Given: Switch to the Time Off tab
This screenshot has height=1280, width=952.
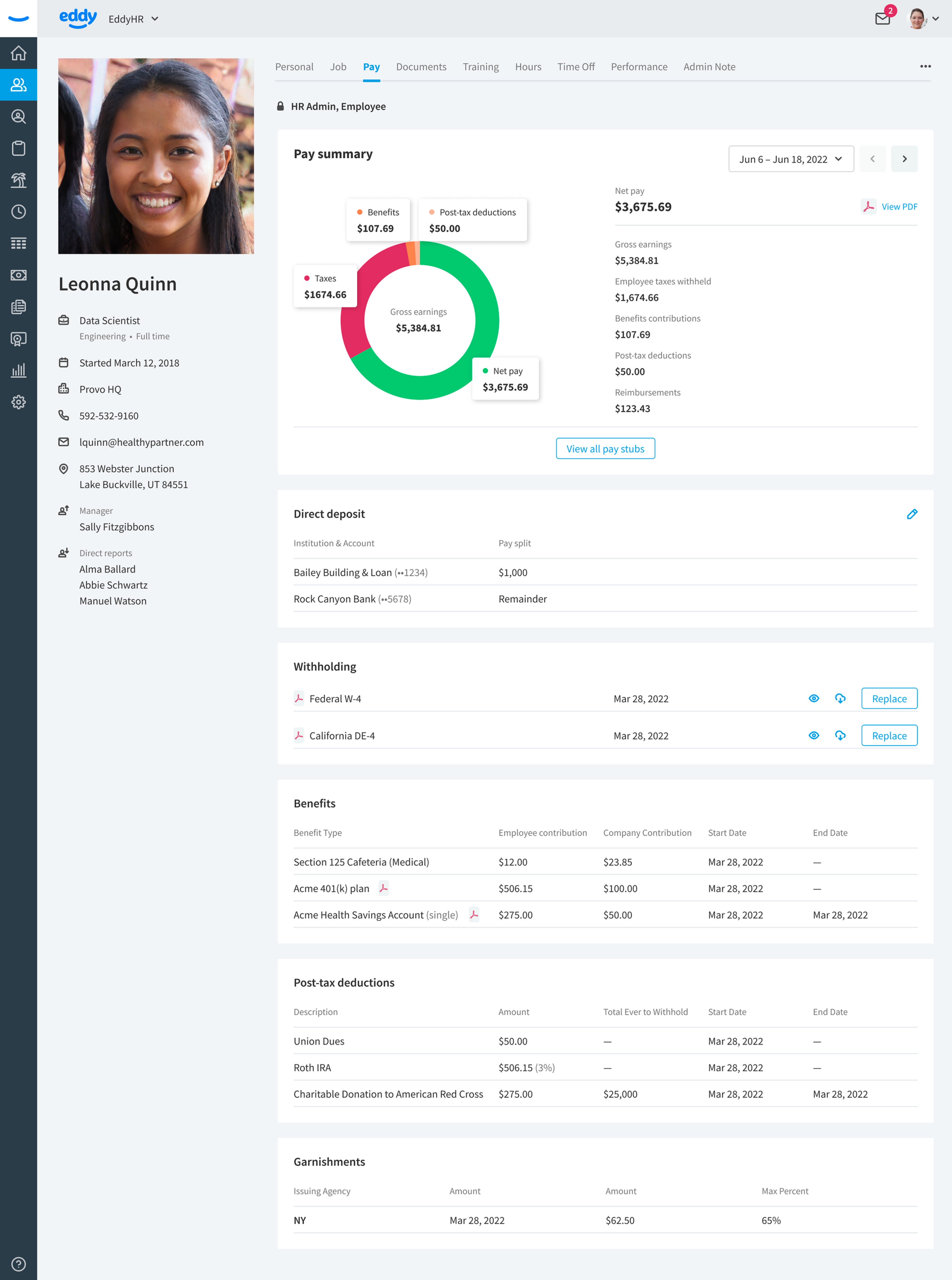Looking at the screenshot, I should [x=576, y=67].
